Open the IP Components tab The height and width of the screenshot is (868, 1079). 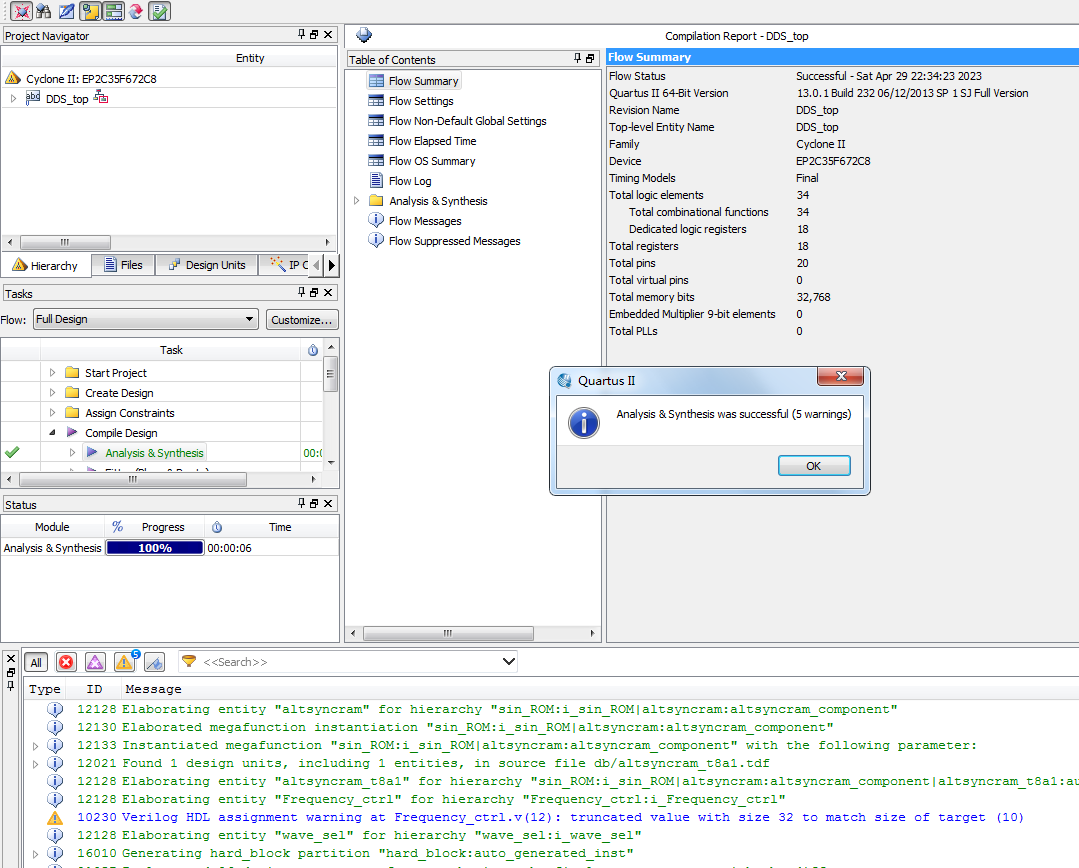[290, 265]
